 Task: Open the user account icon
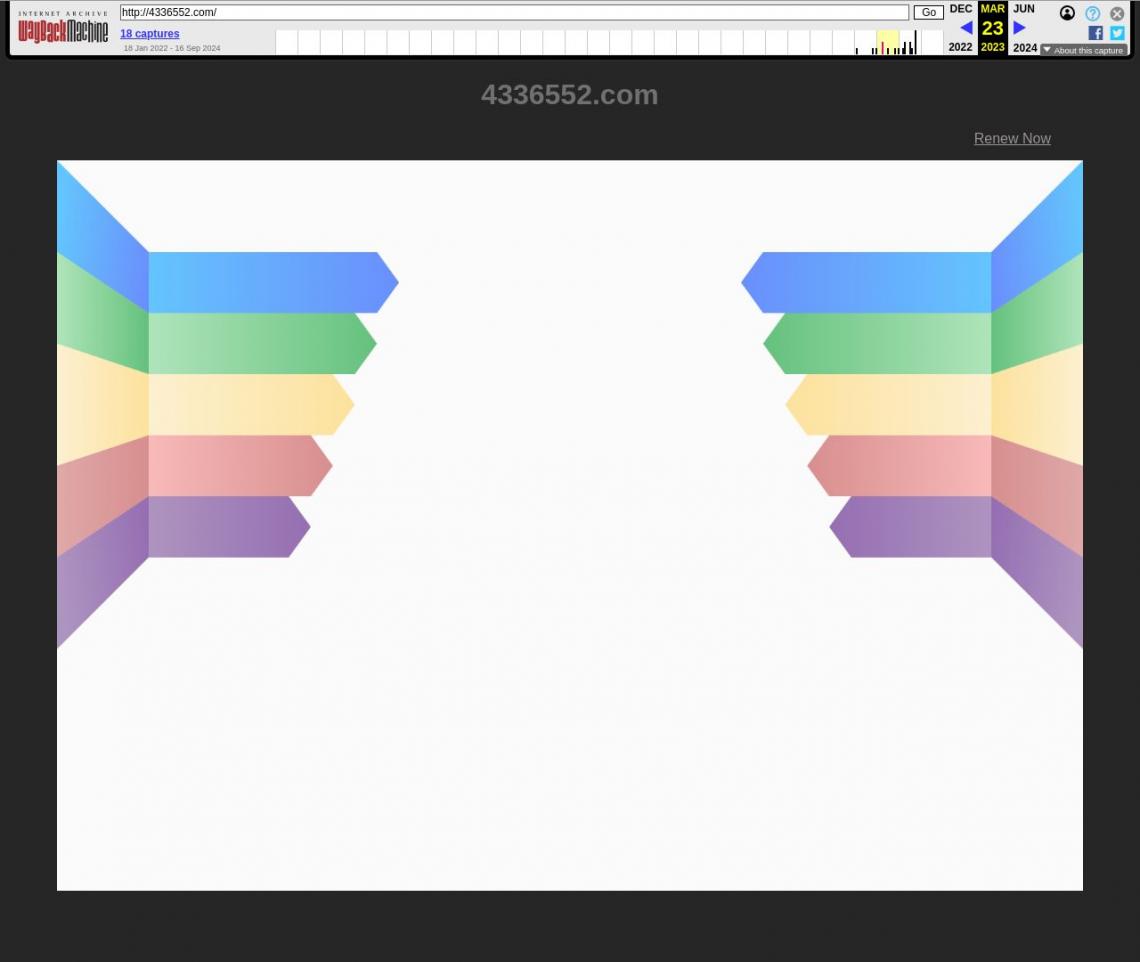[1067, 13]
